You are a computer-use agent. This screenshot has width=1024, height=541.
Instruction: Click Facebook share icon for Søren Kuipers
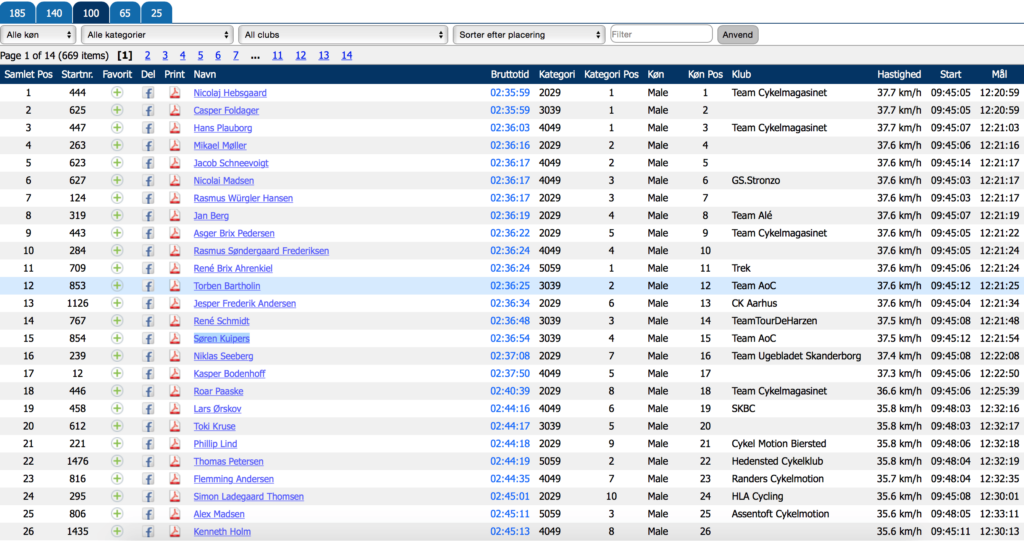pyautogui.click(x=148, y=339)
